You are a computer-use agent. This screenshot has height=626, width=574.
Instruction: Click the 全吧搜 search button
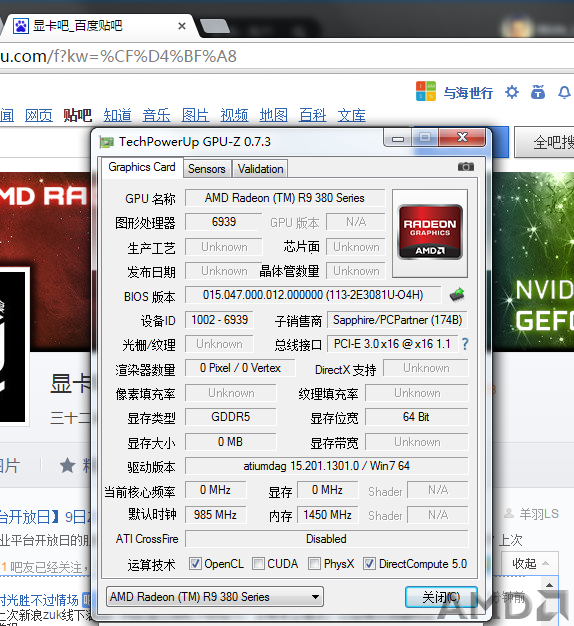click(544, 142)
